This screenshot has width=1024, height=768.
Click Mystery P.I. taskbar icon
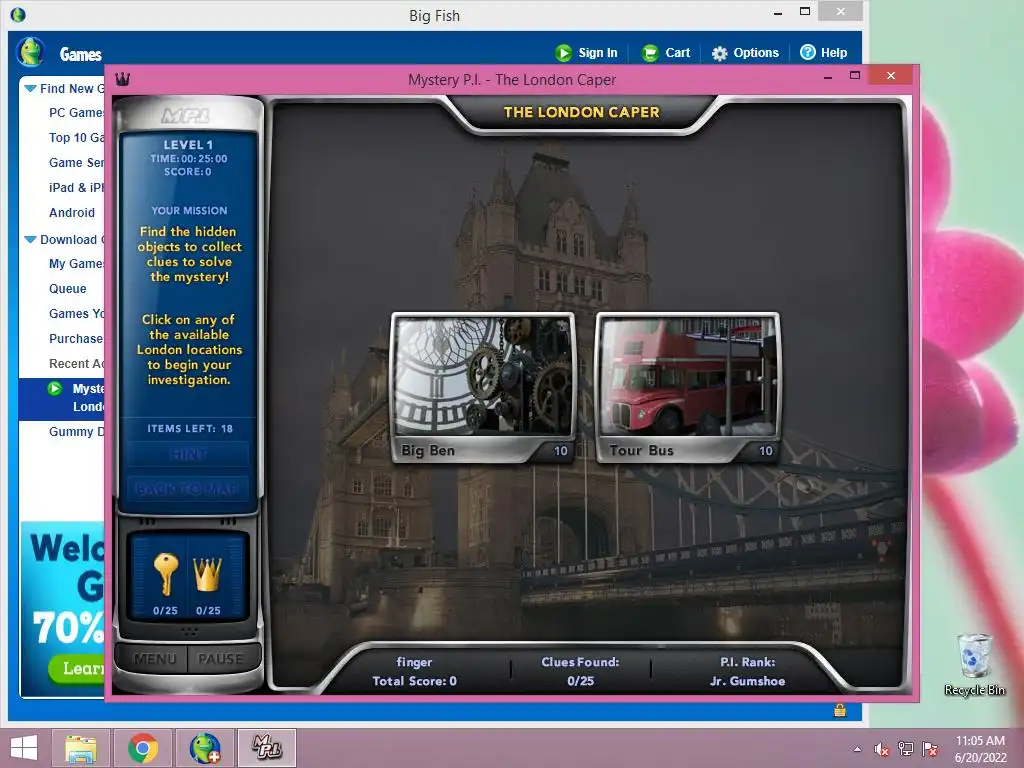click(x=266, y=748)
